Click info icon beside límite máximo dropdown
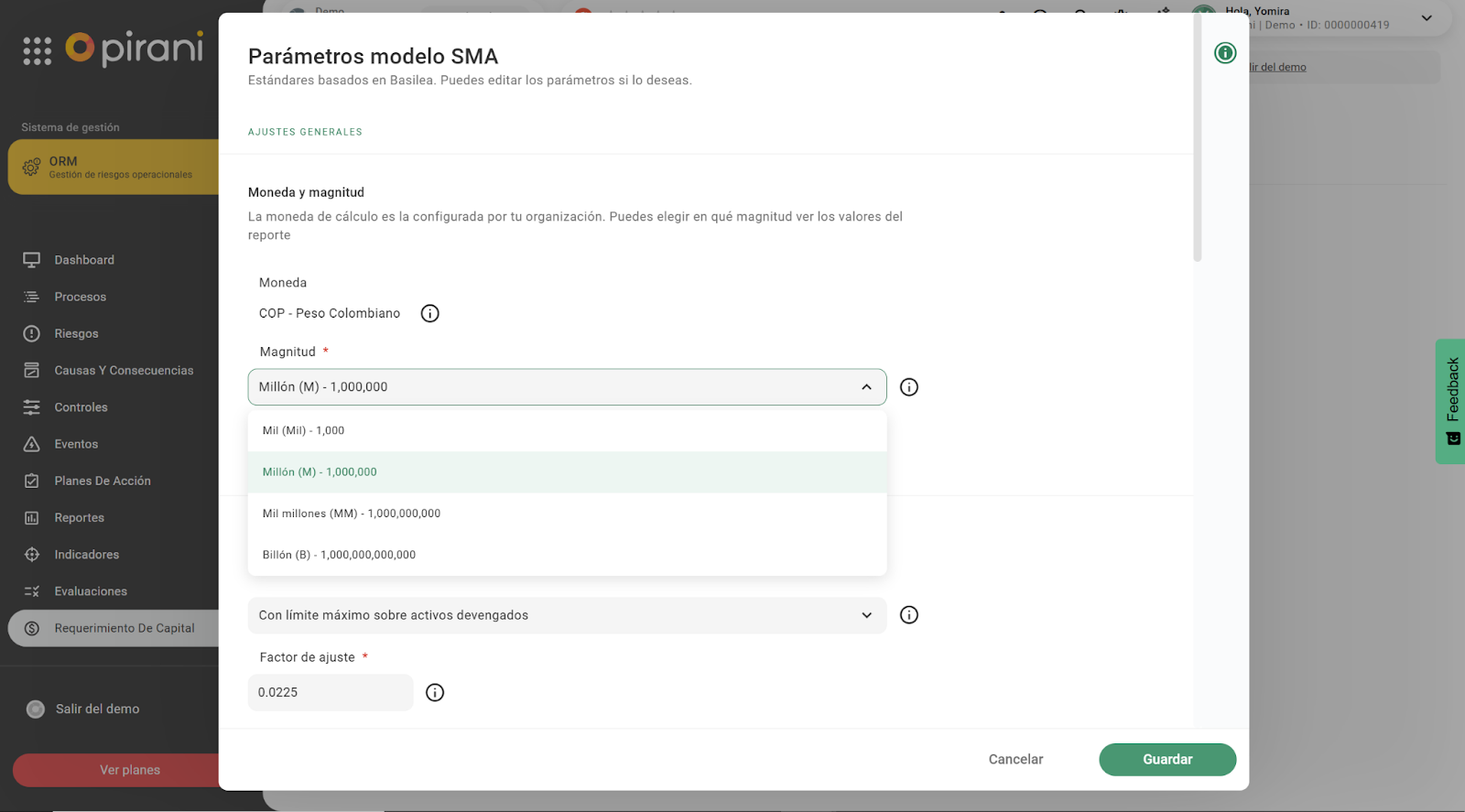Screen dimensions: 1465x812 coord(908,615)
